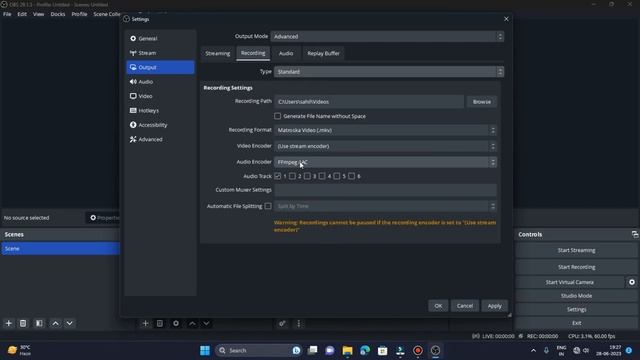Add a new source plus icon

[145, 323]
